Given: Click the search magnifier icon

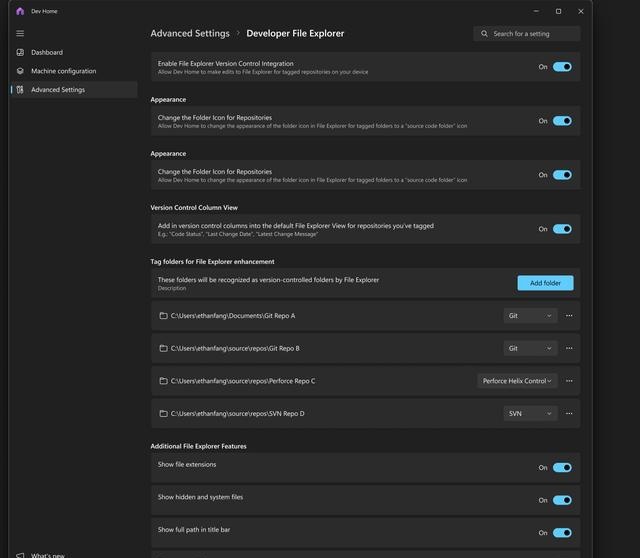Looking at the screenshot, I should (x=484, y=33).
